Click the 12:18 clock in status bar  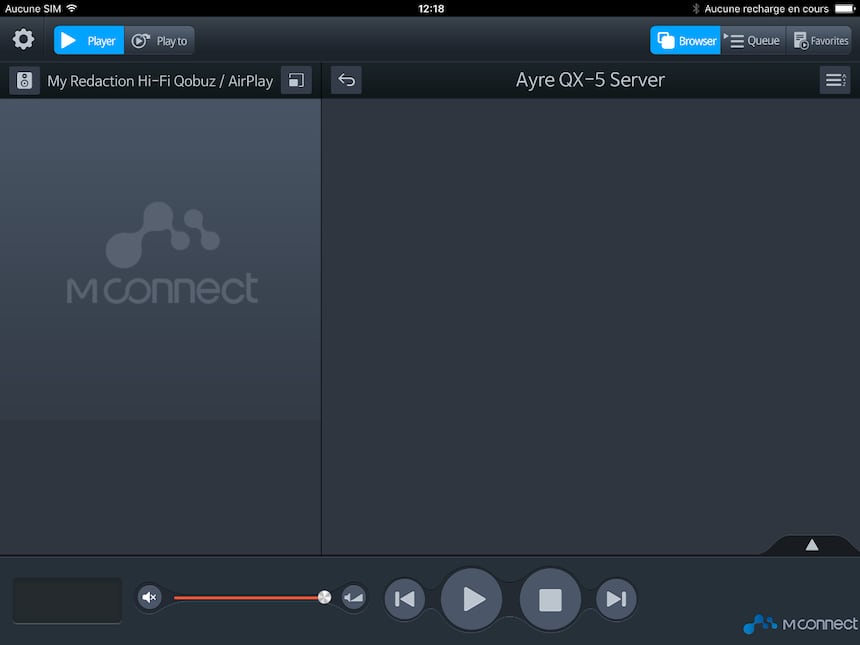pos(431,9)
